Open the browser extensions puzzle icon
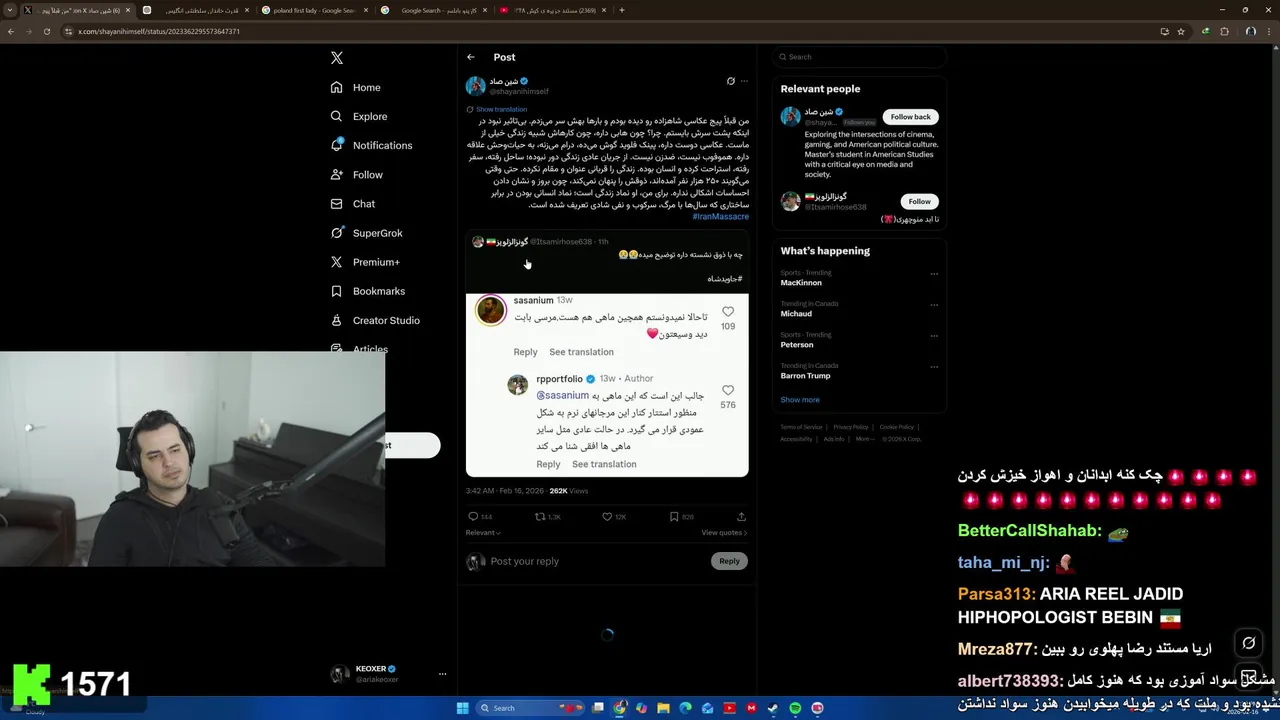 click(1224, 31)
